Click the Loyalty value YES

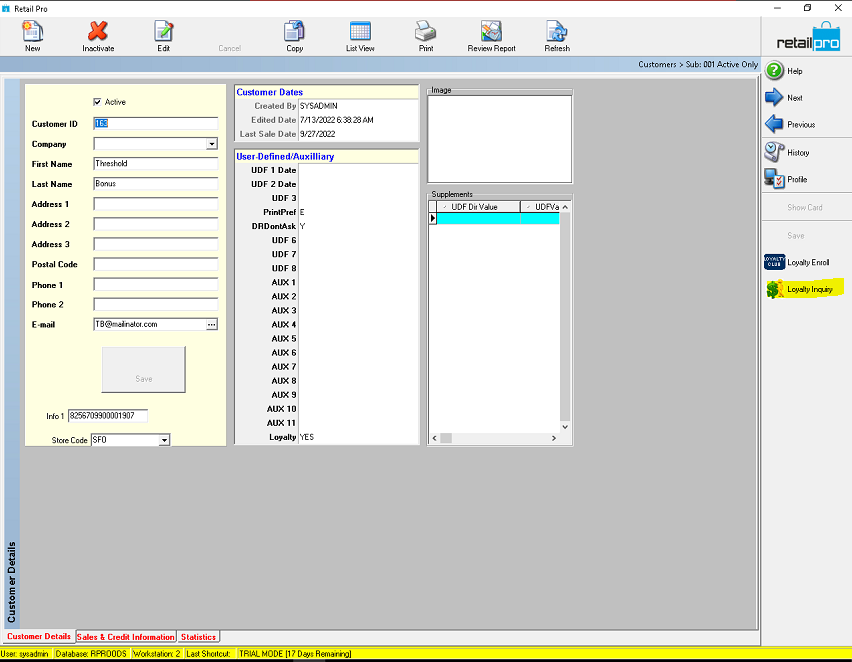point(306,437)
